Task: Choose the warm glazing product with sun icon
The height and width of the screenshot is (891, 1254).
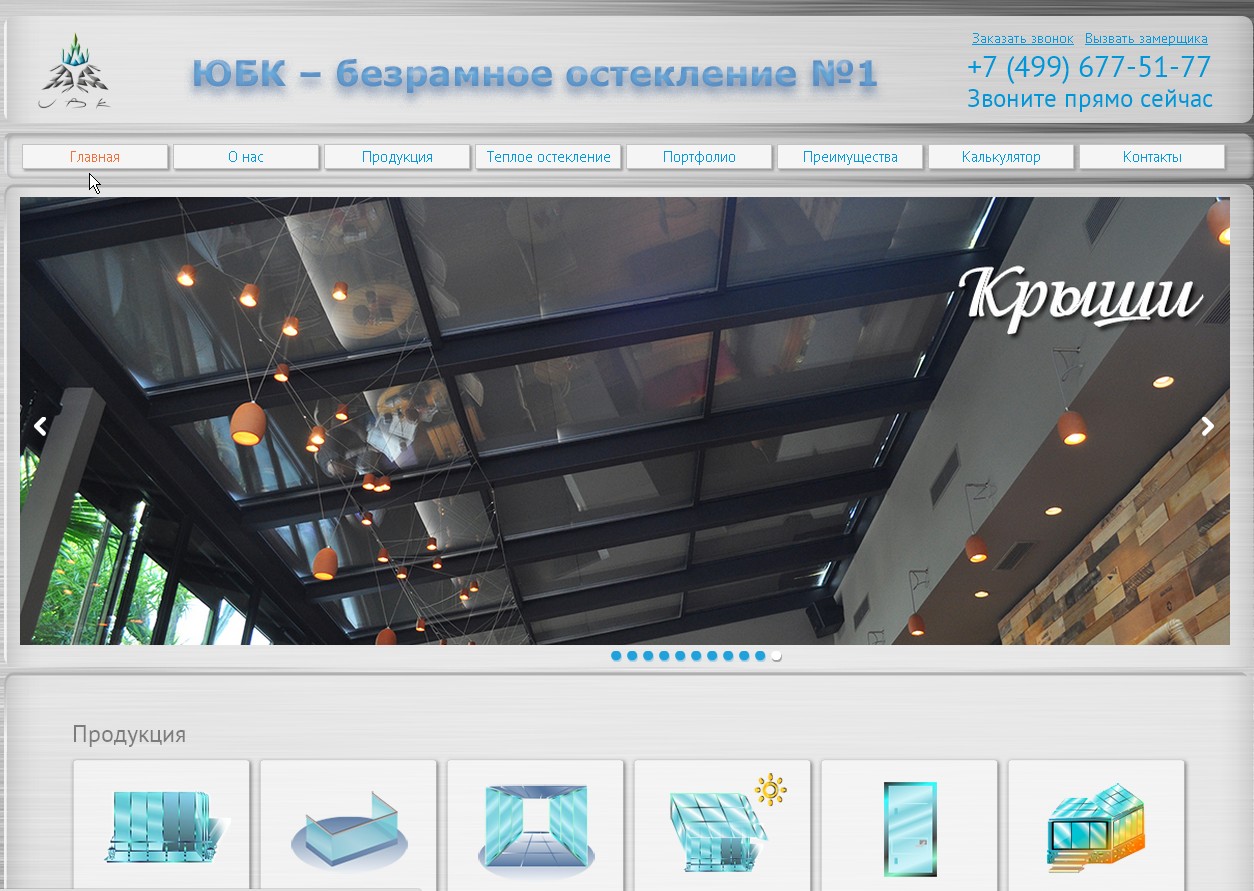Action: [722, 827]
